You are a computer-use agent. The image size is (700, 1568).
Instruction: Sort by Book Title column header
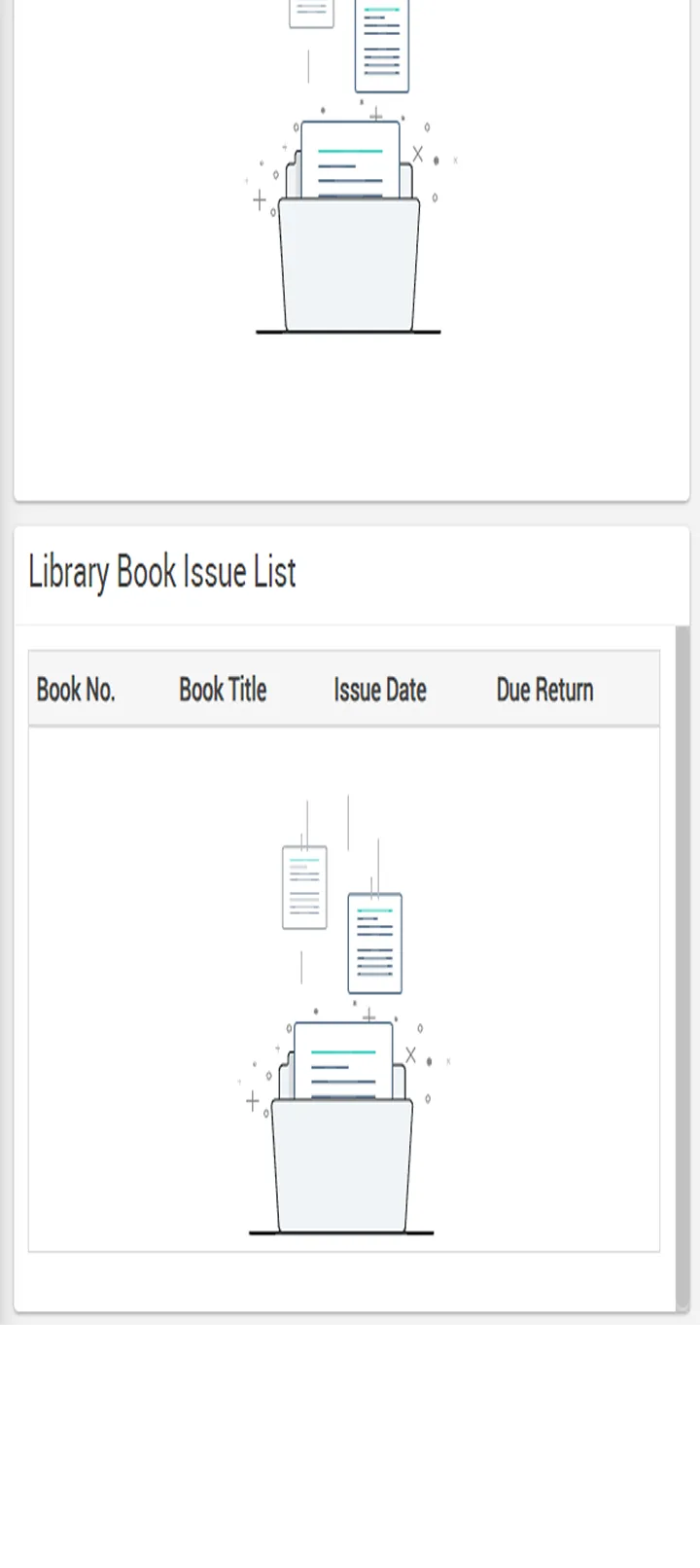coord(223,690)
